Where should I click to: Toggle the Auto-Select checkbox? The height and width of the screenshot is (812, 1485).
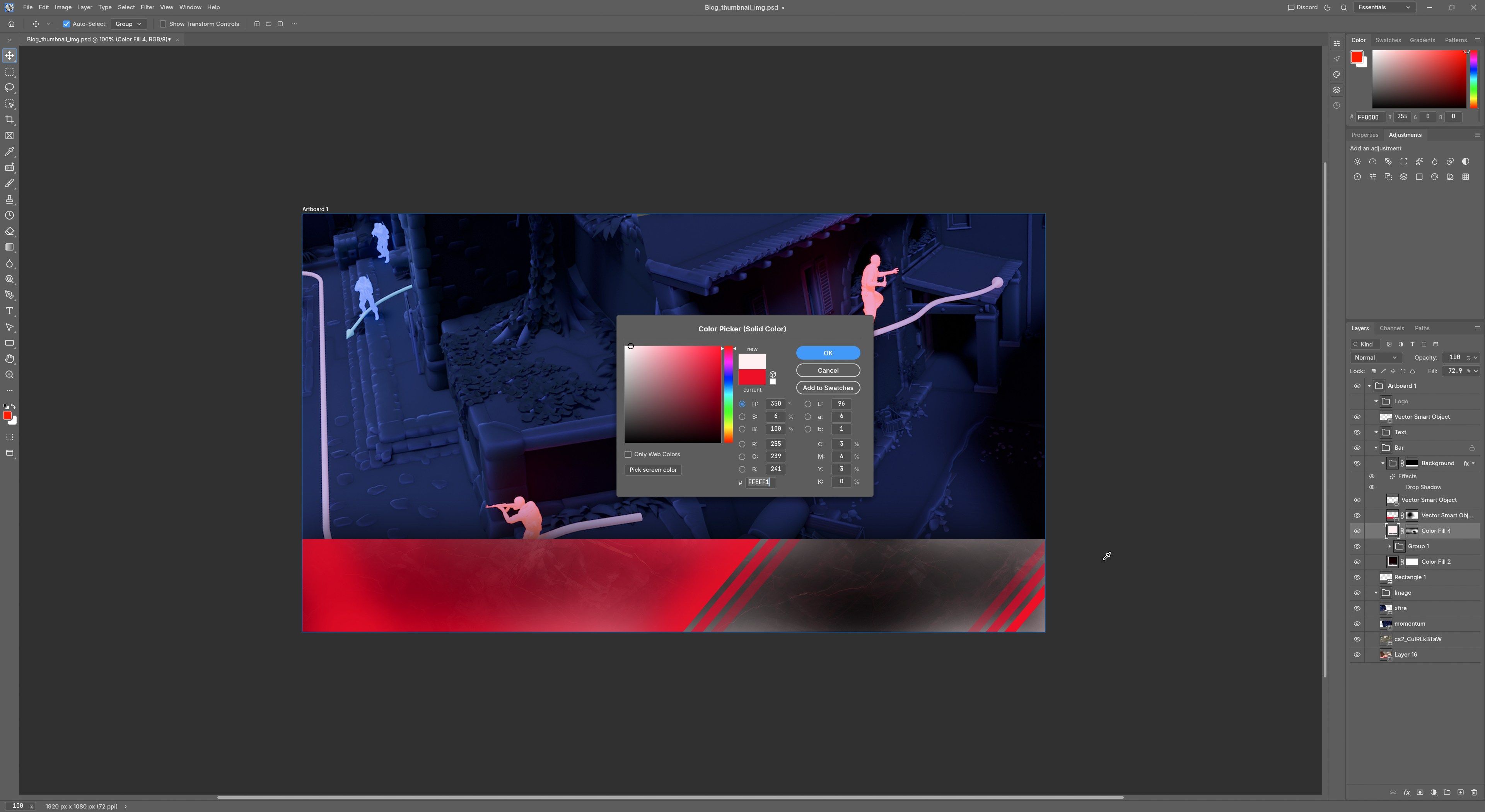tap(66, 24)
